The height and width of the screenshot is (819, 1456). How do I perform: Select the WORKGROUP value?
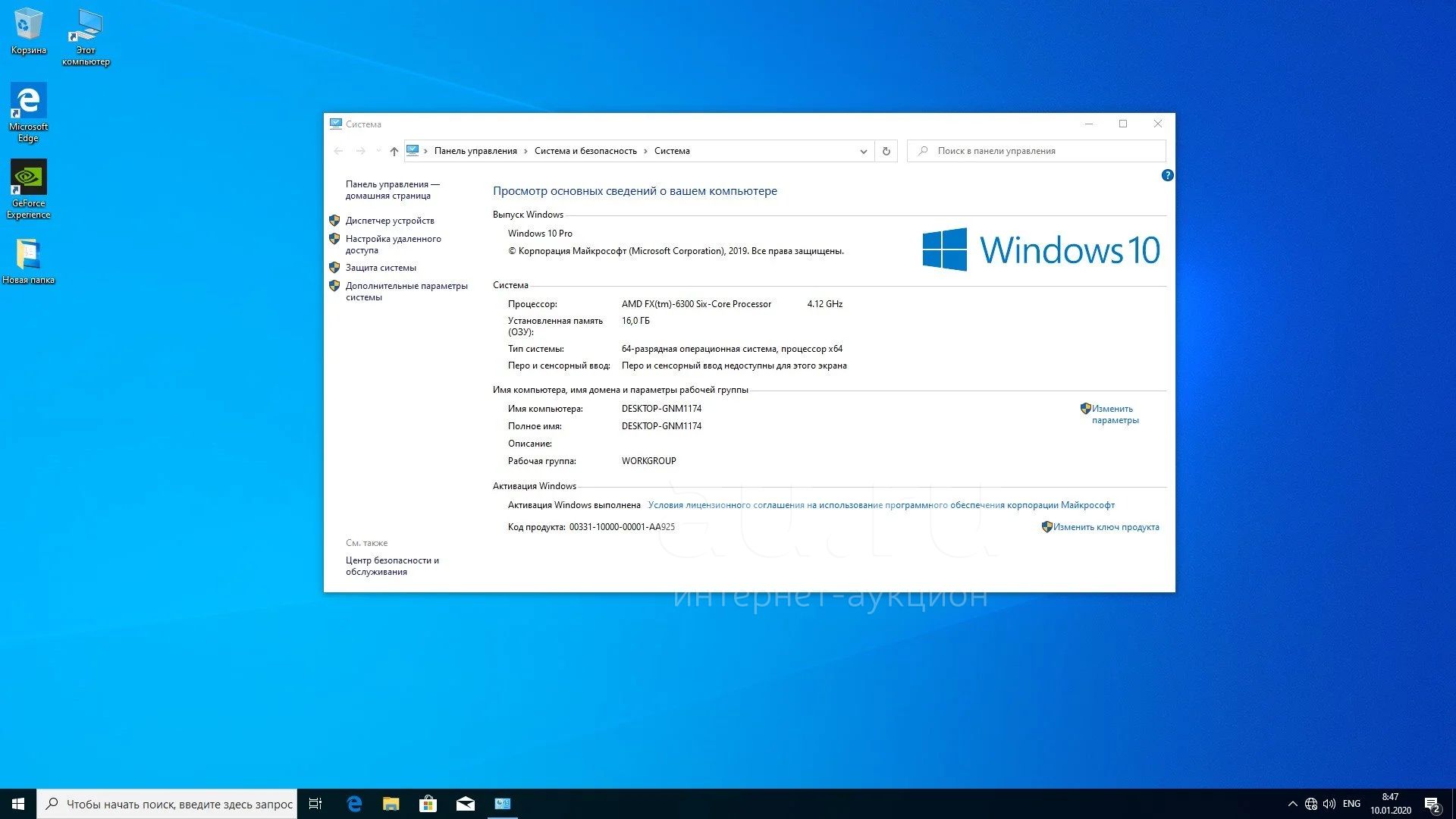coord(648,461)
